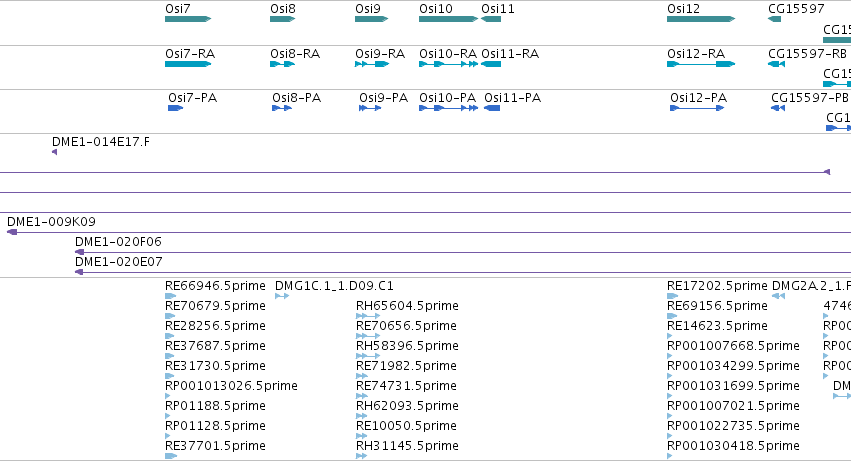Image resolution: width=851 pixels, height=461 pixels.
Task: Click the Osi12 gene arrow bar
Action: tap(701, 19)
